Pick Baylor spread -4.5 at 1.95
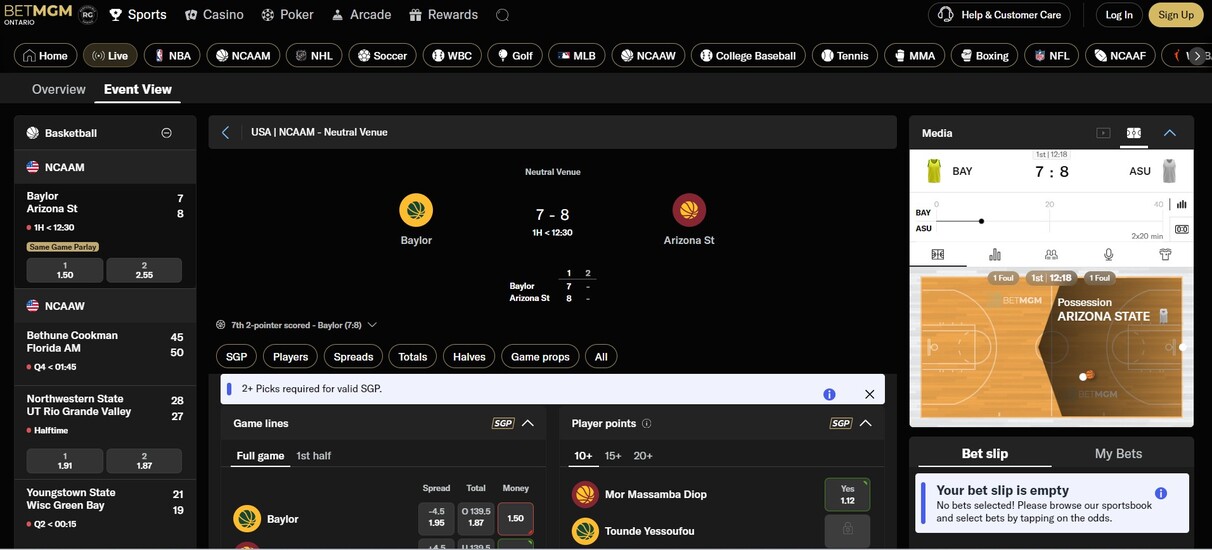Viewport: 1212px width, 550px height. 436,519
